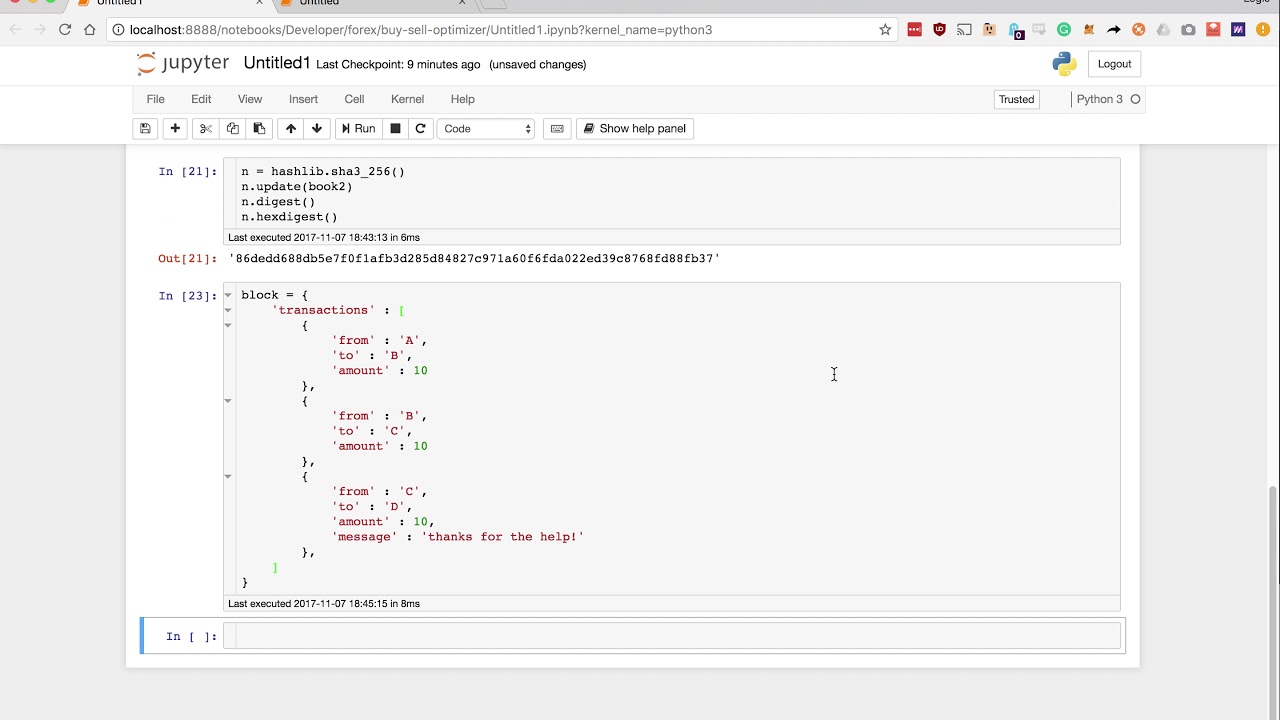This screenshot has width=1280, height=720.
Task: Click the black arrow extension icon
Action: (1114, 30)
